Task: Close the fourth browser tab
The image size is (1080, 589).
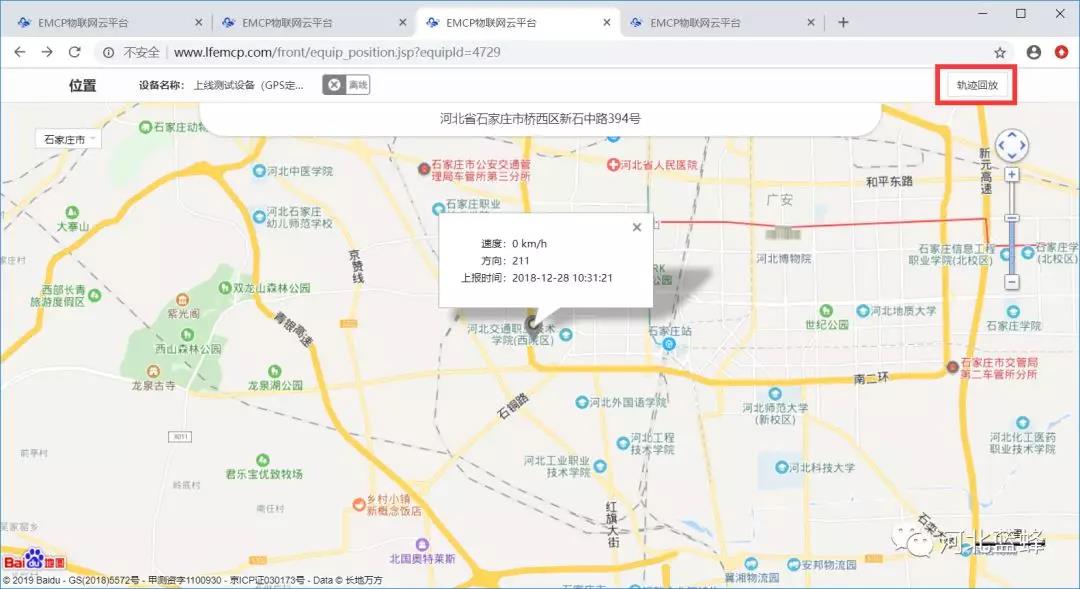Action: pyautogui.click(x=811, y=23)
